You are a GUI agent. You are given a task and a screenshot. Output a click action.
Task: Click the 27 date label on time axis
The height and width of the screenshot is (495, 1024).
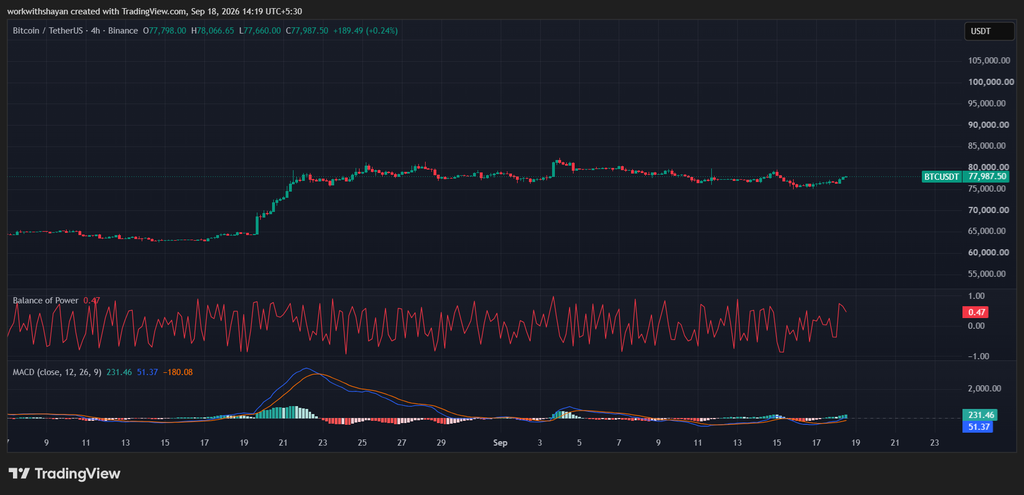[x=402, y=443]
